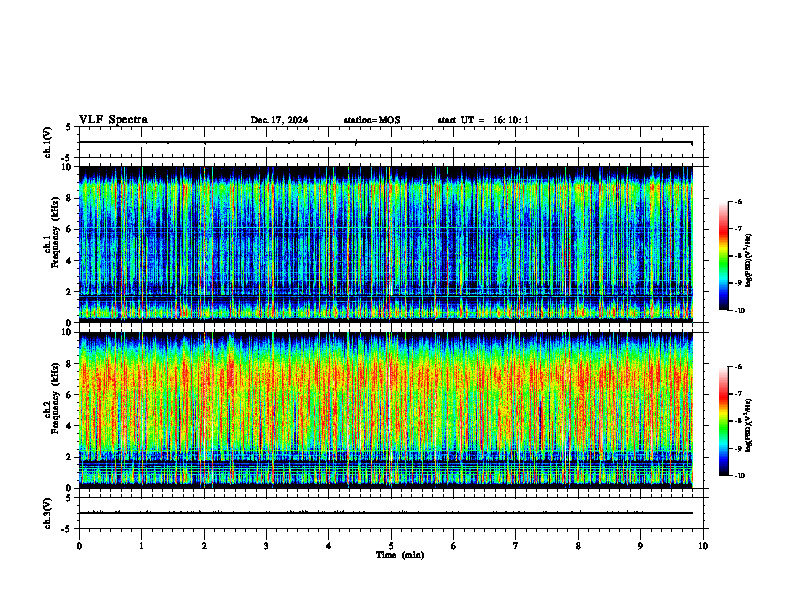
Task: Click the "5" tick on the time axis
Action: tap(391, 546)
